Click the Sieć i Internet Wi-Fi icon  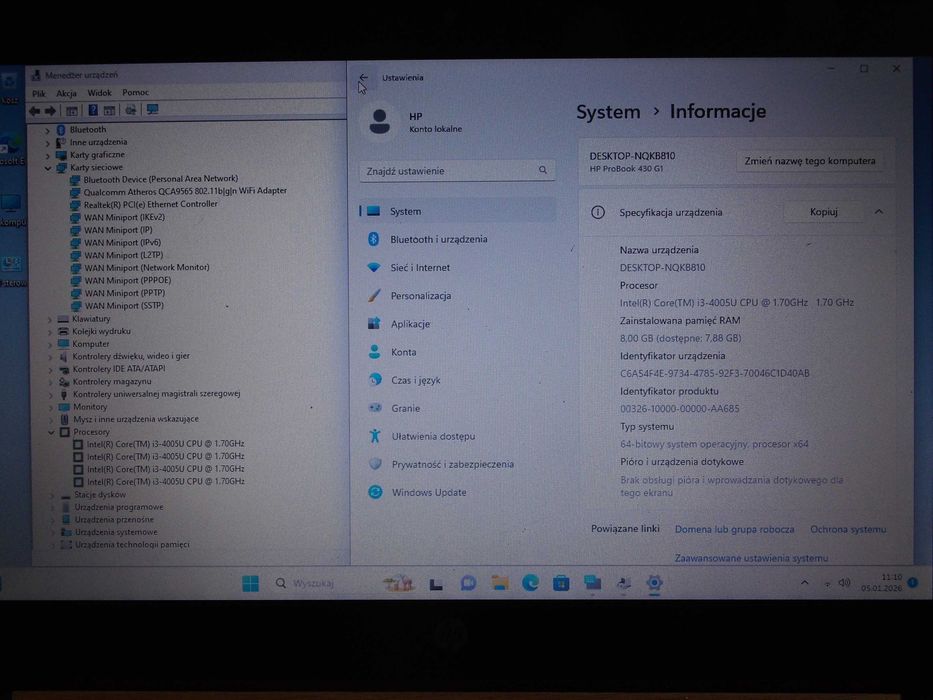tap(374, 267)
